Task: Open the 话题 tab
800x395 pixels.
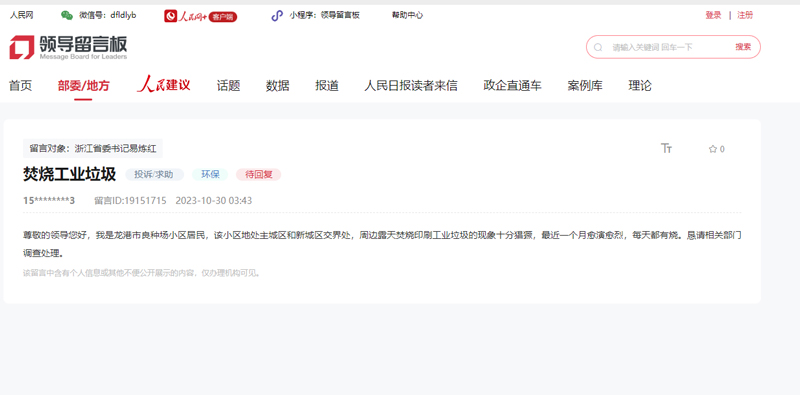Action: (228, 86)
